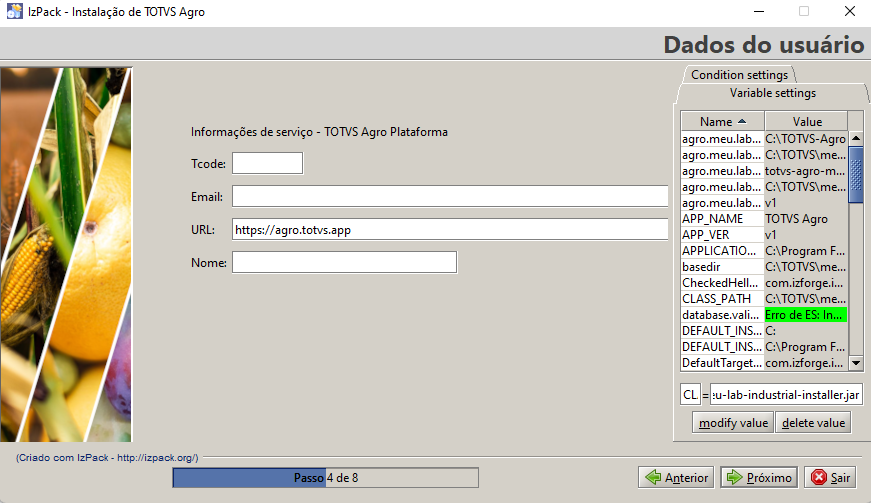The height and width of the screenshot is (503, 871).
Task: Click the agro.meu.lab... row with value v1
Action: pos(764,203)
